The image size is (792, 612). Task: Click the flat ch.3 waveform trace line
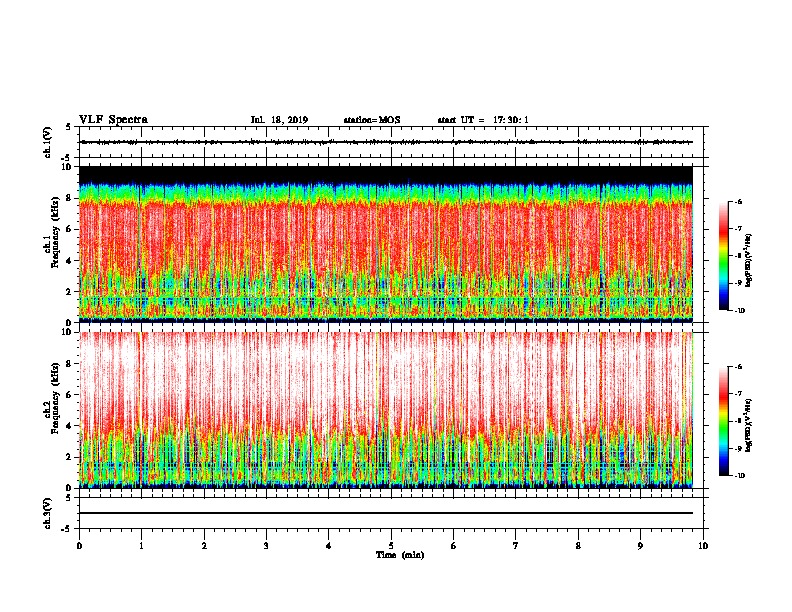point(386,513)
